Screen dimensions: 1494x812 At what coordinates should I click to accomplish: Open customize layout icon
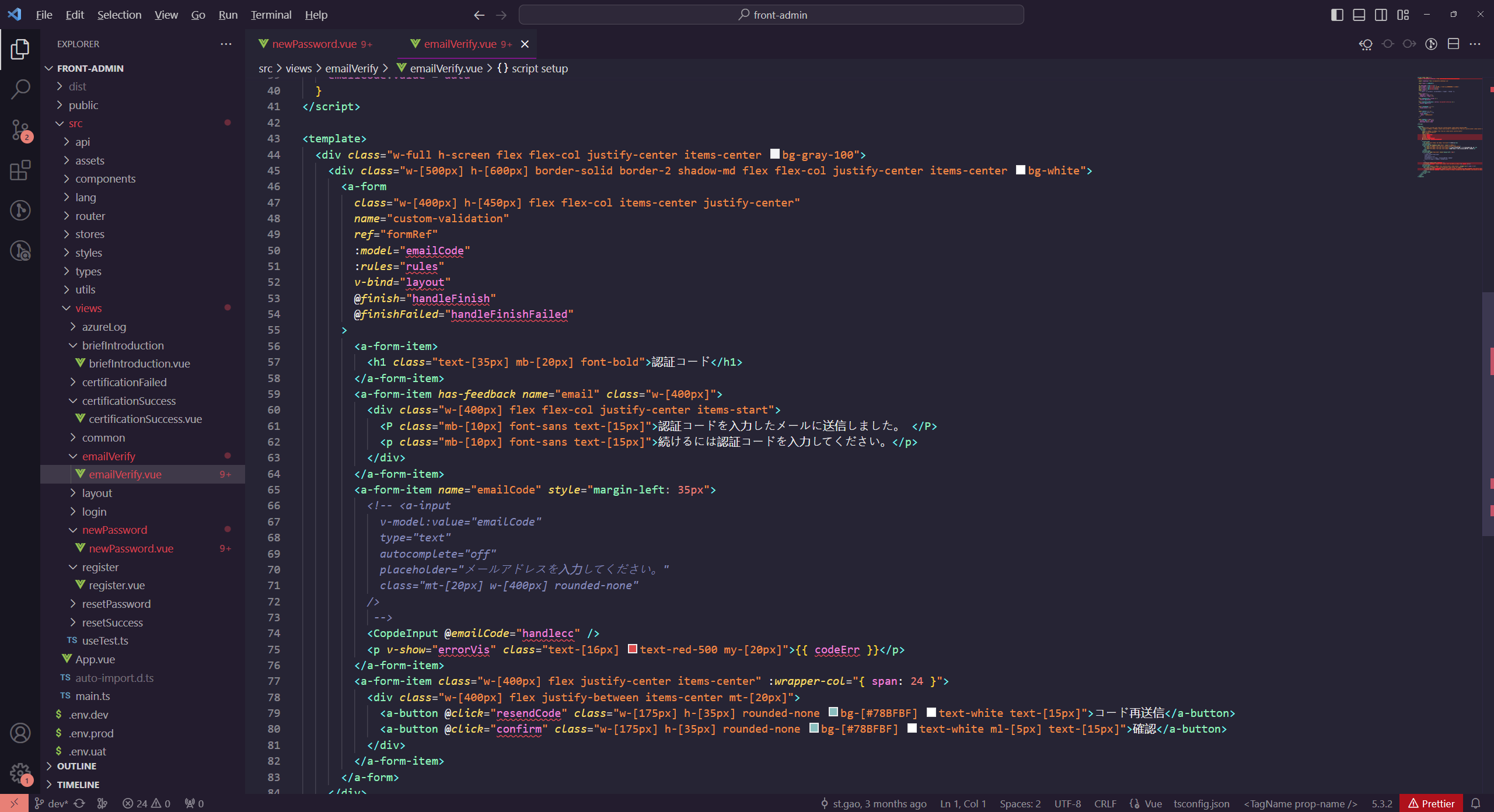tap(1403, 15)
